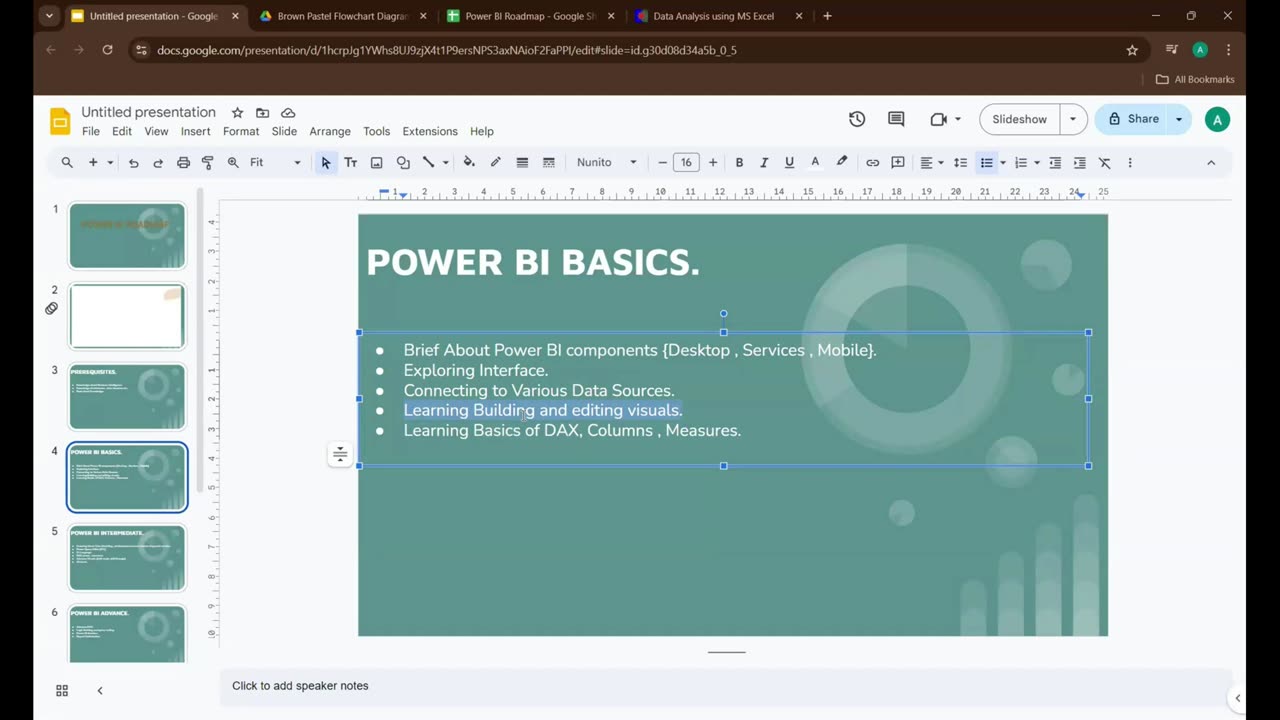Image resolution: width=1280 pixels, height=720 pixels.
Task: Open the Format menu
Action: [241, 131]
